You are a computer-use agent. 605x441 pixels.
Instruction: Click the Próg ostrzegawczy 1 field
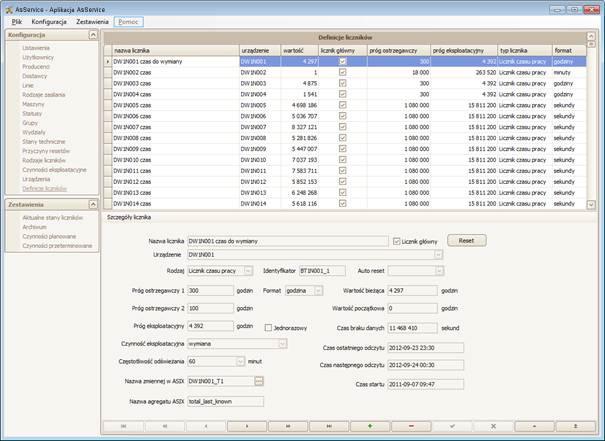(x=210, y=291)
